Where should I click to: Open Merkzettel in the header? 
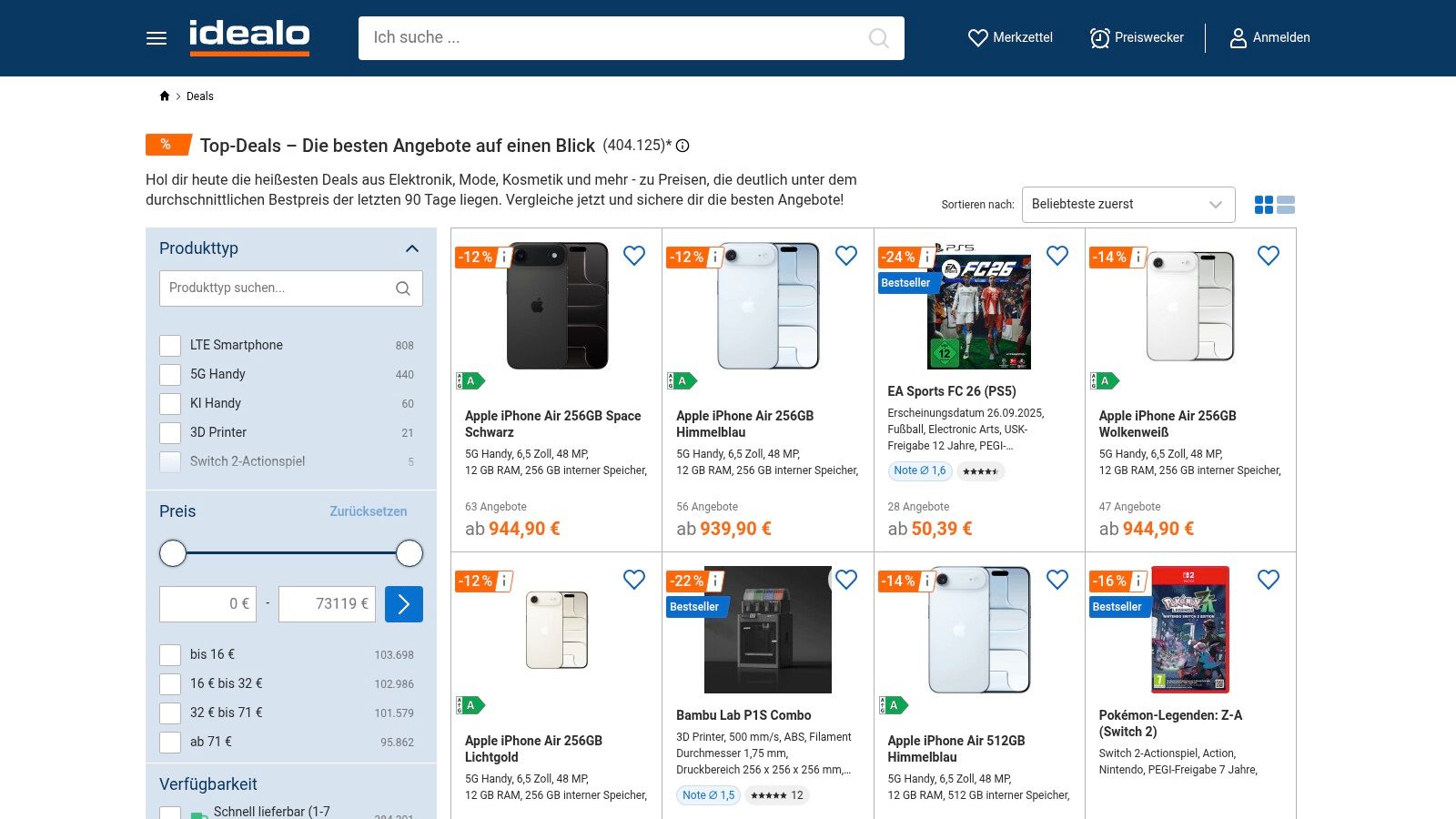pos(1010,38)
